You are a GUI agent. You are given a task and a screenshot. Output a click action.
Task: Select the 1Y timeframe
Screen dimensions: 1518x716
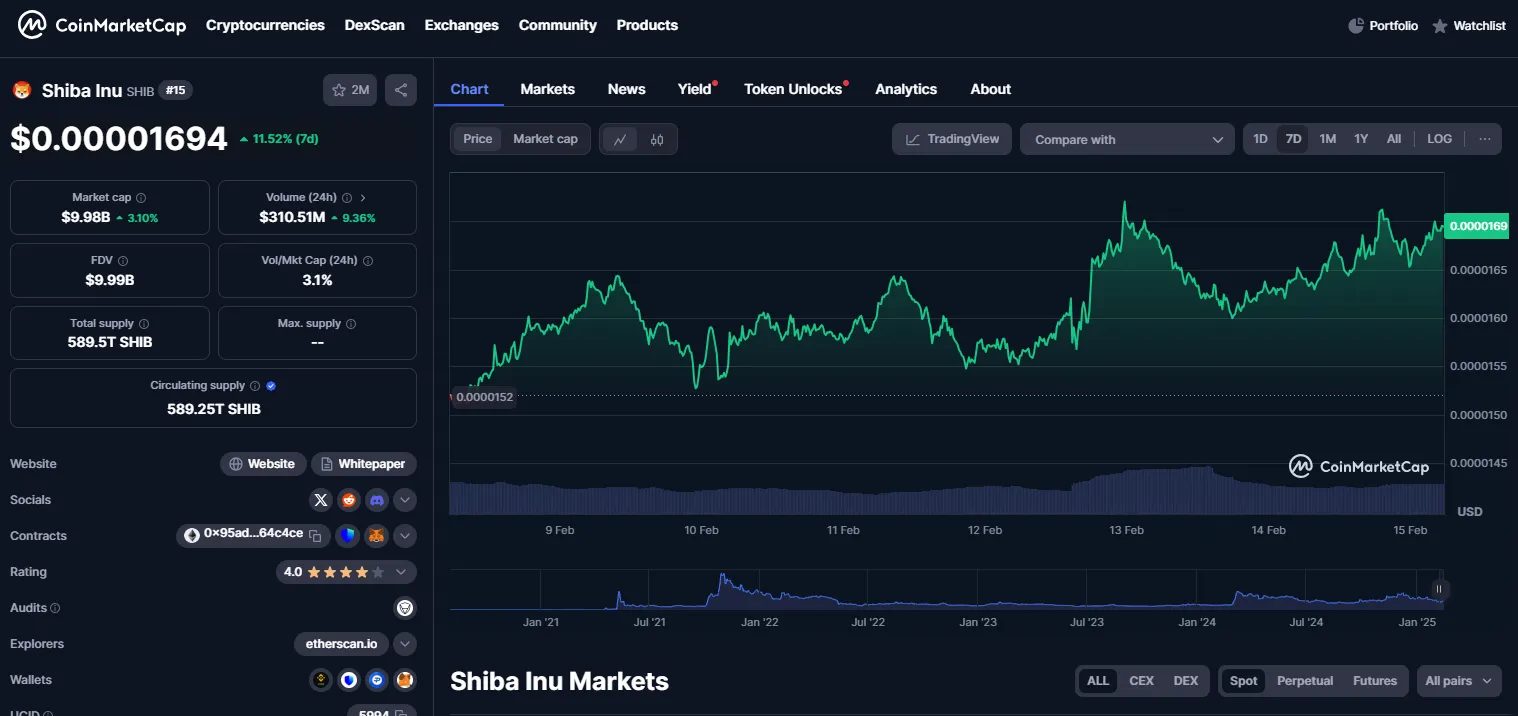coord(1360,139)
